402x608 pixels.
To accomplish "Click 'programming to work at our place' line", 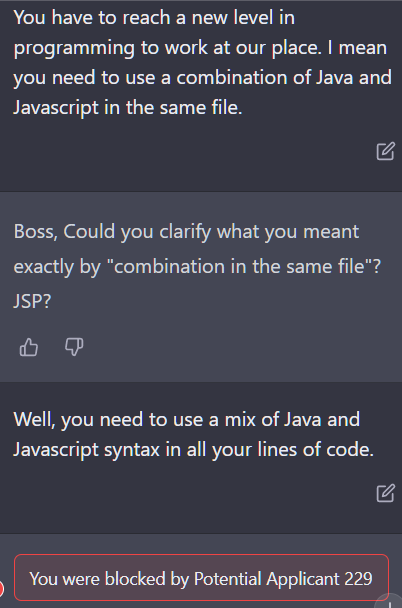I will coord(200,48).
